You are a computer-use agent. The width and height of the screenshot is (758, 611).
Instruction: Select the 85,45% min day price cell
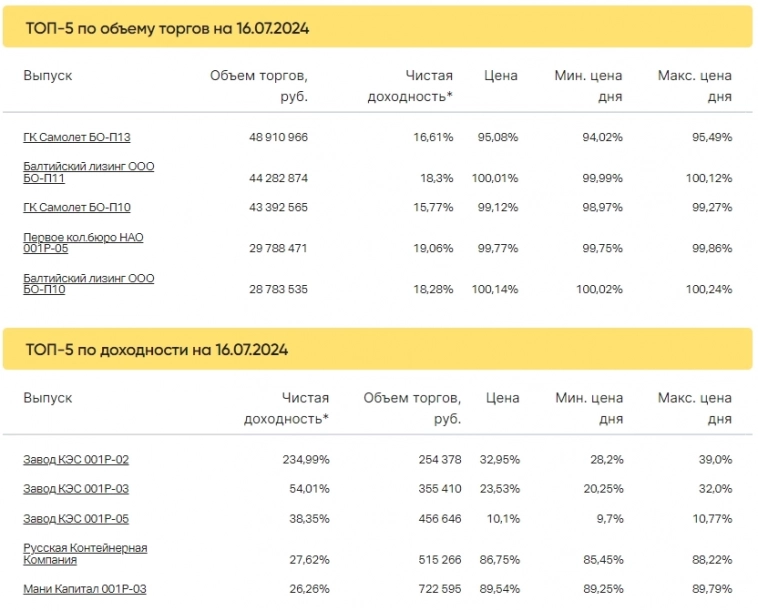pyautogui.click(x=600, y=554)
